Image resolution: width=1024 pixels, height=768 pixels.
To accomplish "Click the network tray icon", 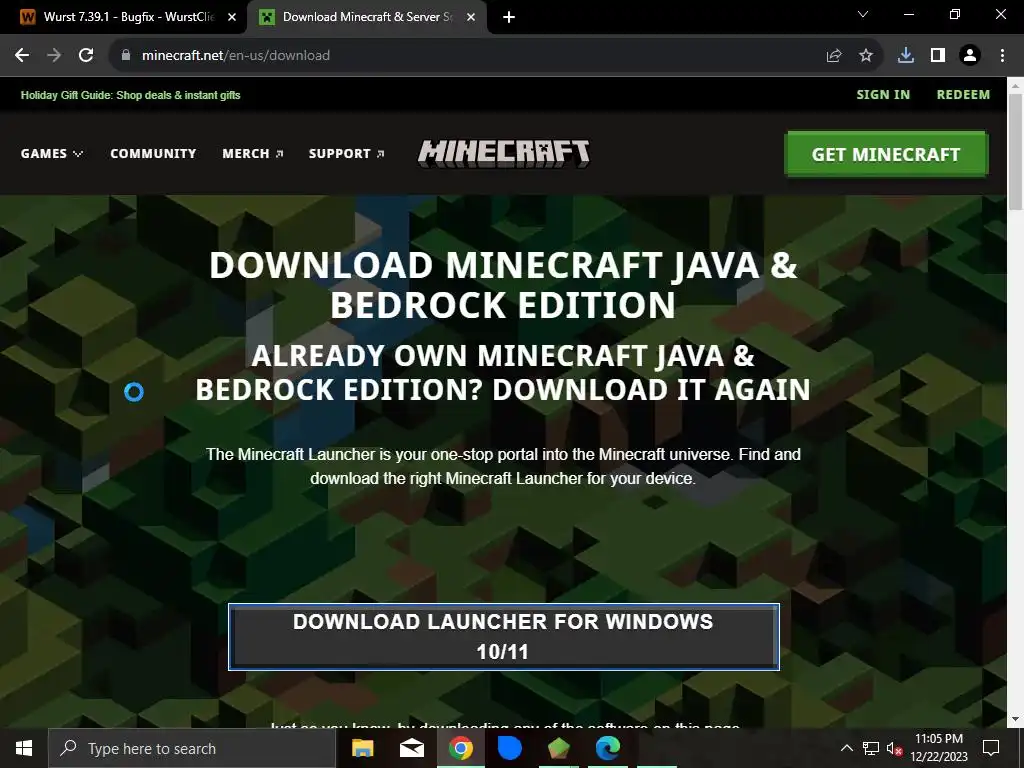I will (871, 748).
